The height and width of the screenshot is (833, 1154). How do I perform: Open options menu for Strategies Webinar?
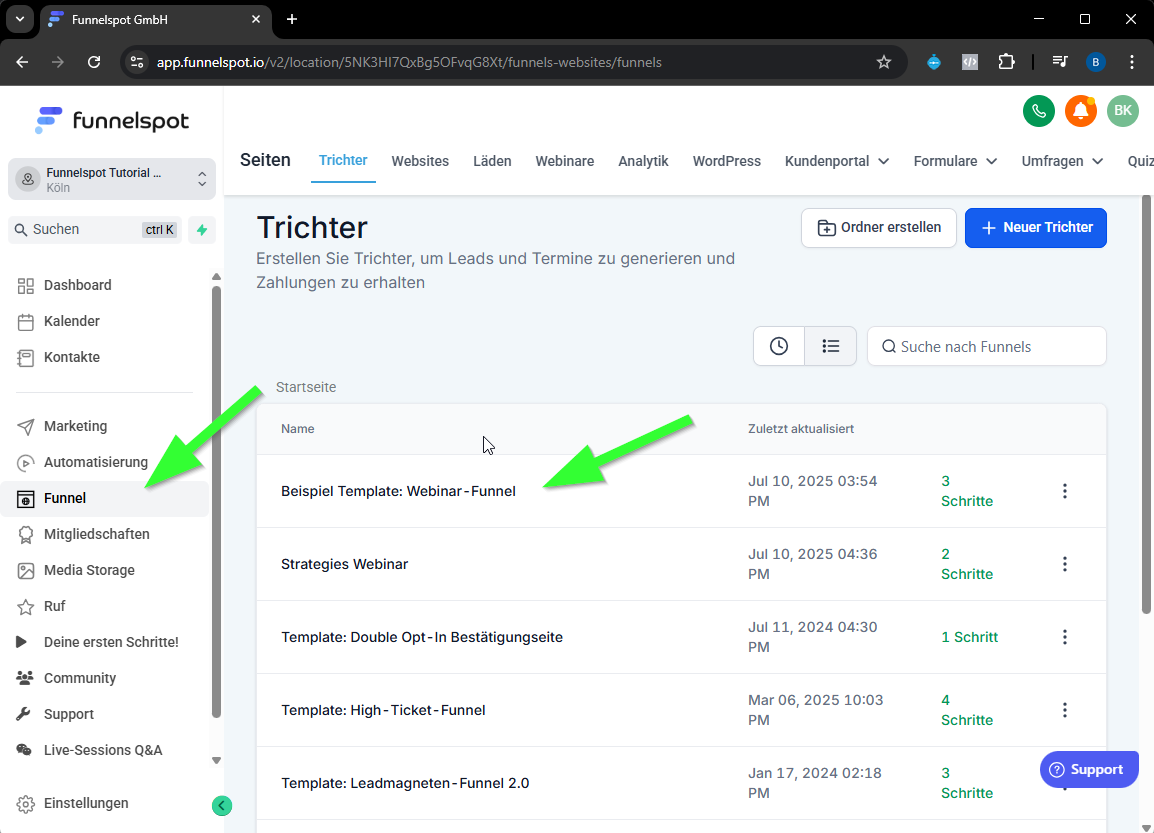(1064, 564)
